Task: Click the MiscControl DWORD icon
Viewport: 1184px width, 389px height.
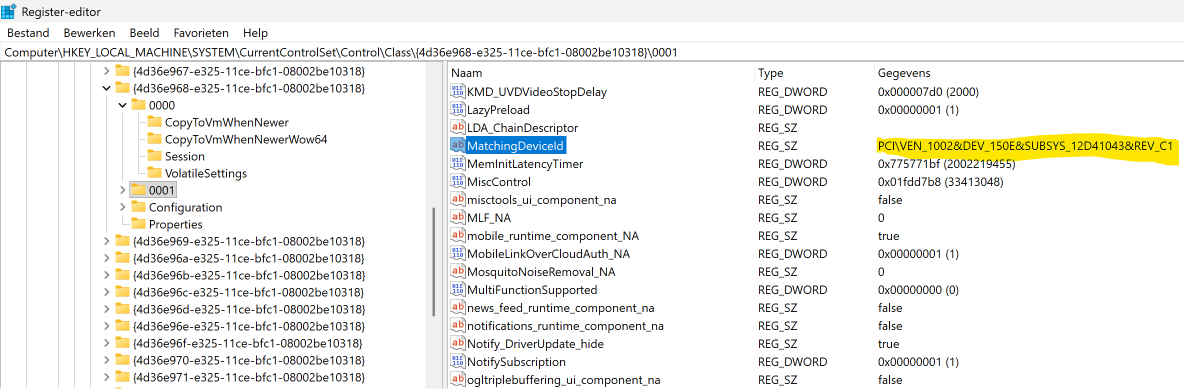Action: point(458,181)
